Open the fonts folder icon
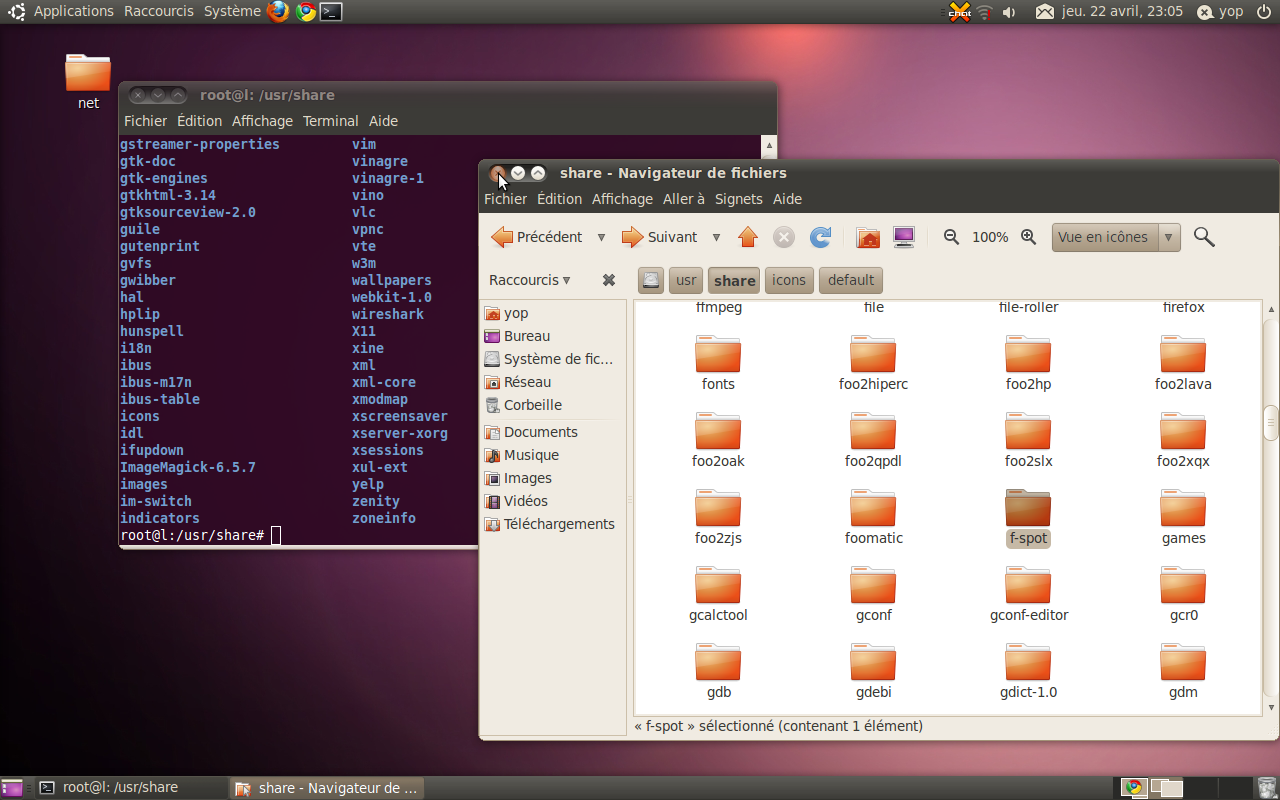Viewport: 1280px width, 800px height. tap(718, 354)
